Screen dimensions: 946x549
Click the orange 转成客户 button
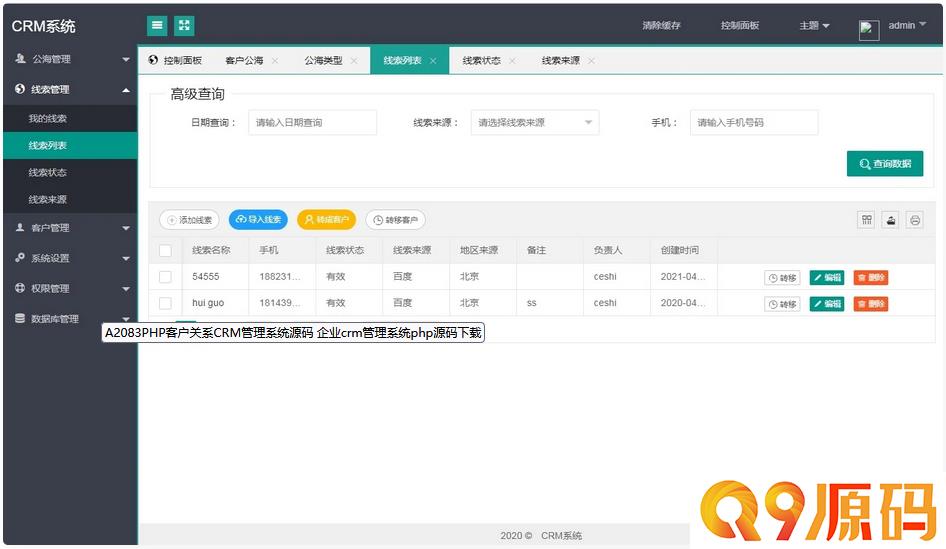point(326,220)
